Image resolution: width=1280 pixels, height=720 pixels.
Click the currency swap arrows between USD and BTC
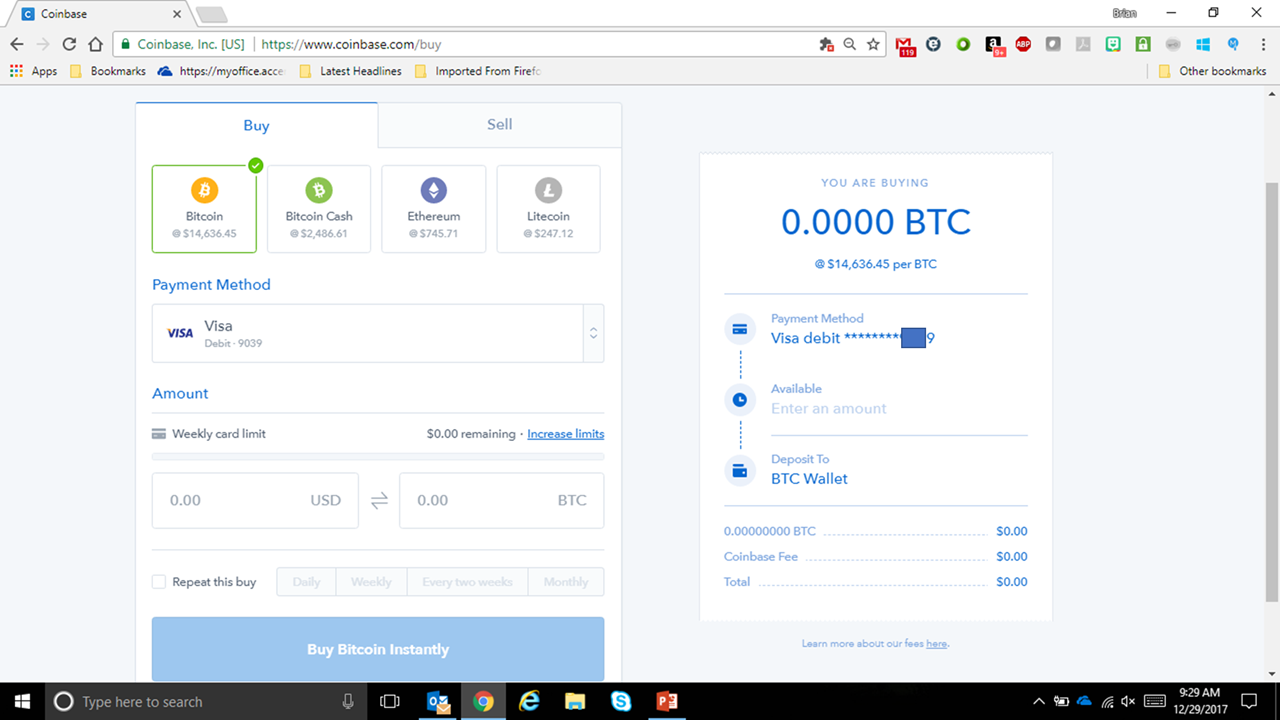[378, 500]
